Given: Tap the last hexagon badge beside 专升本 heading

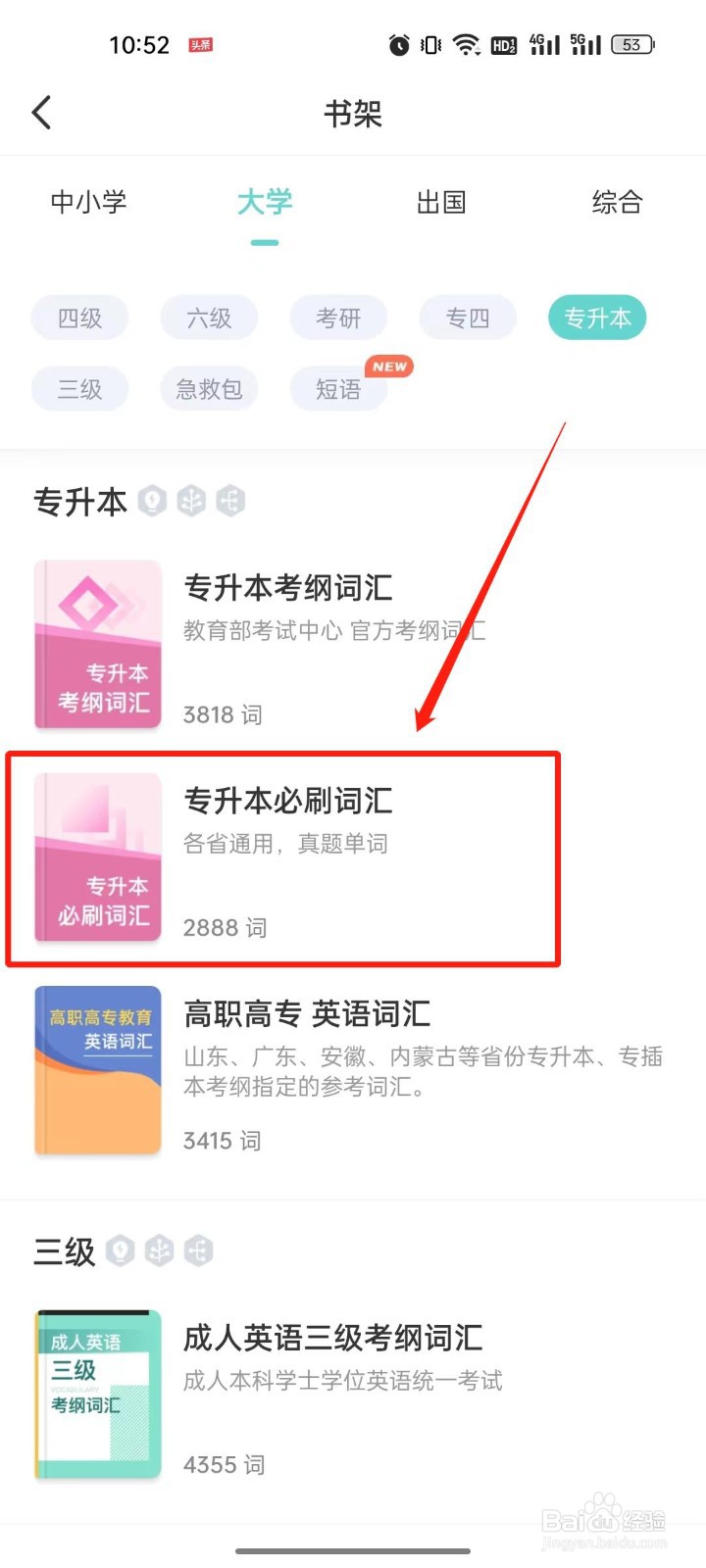Looking at the screenshot, I should point(230,501).
